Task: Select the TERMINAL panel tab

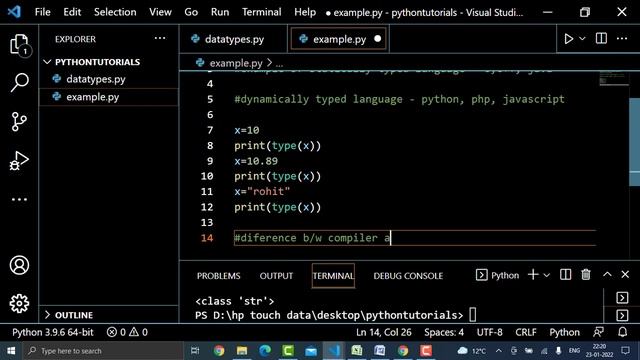Action: tap(333, 276)
